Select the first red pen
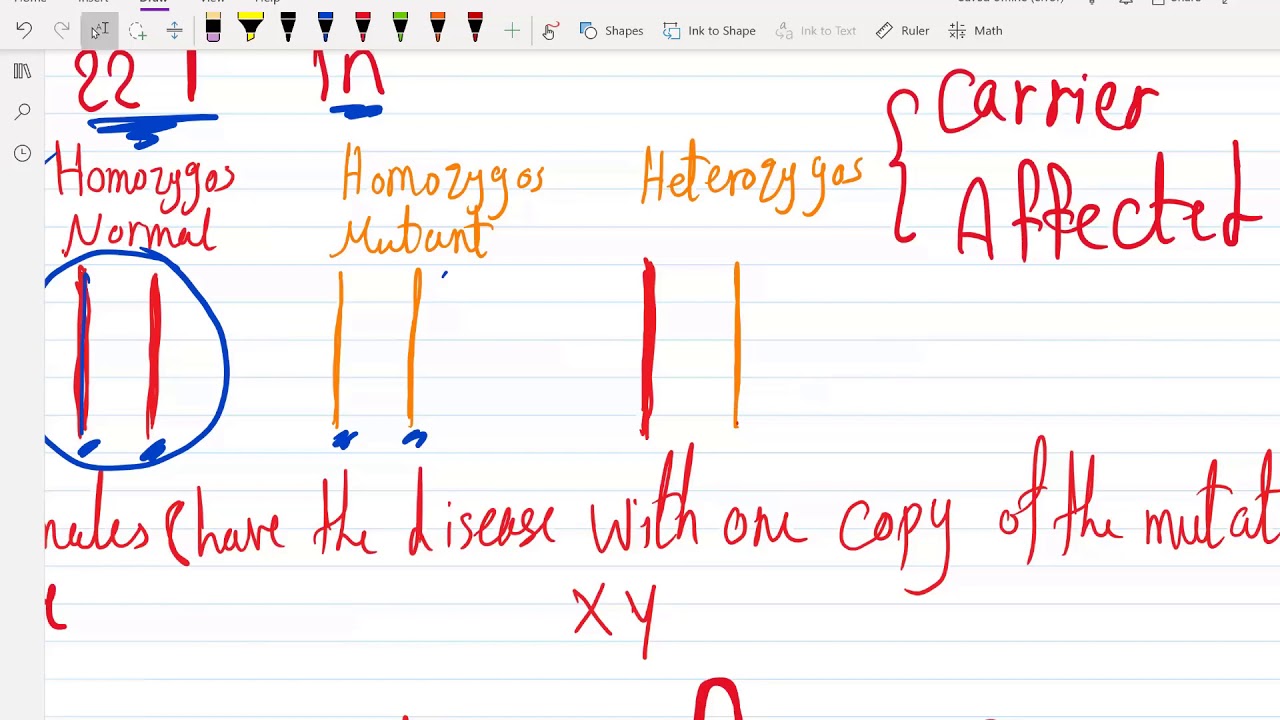 (x=363, y=28)
